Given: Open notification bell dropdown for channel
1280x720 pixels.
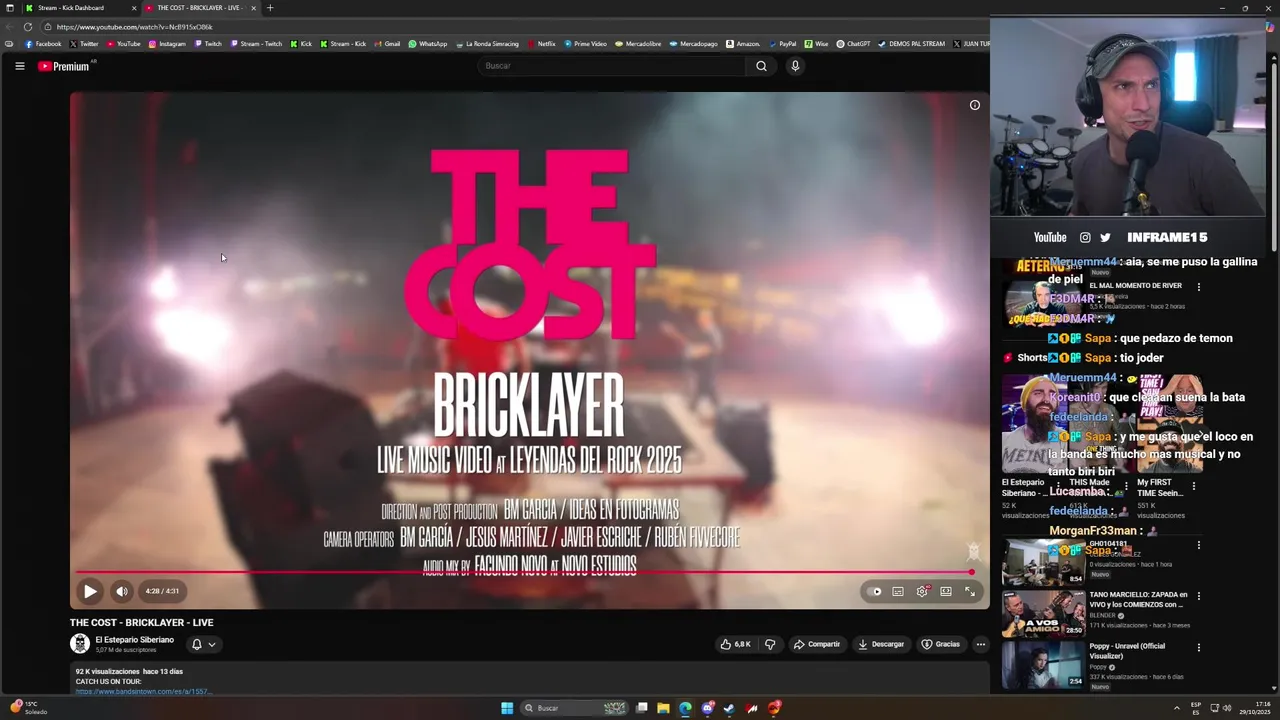Looking at the screenshot, I should tap(204, 644).
